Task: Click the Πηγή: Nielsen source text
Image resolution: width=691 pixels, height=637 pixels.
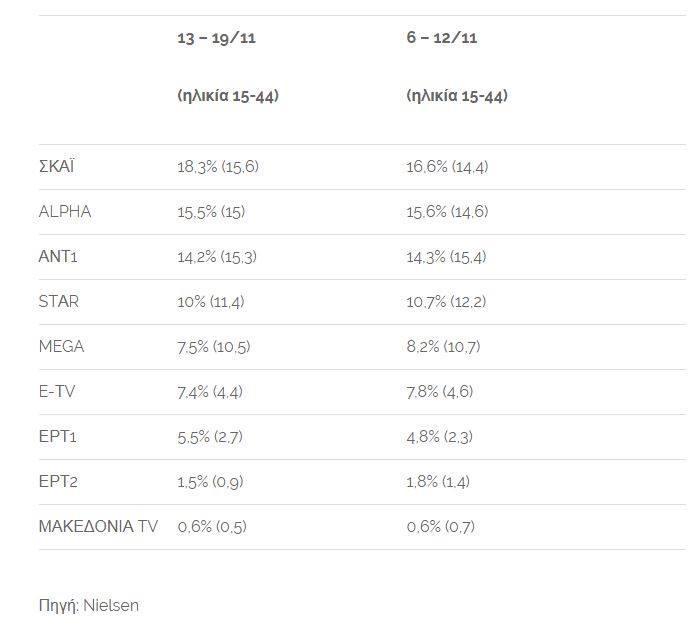Action: [x=88, y=605]
